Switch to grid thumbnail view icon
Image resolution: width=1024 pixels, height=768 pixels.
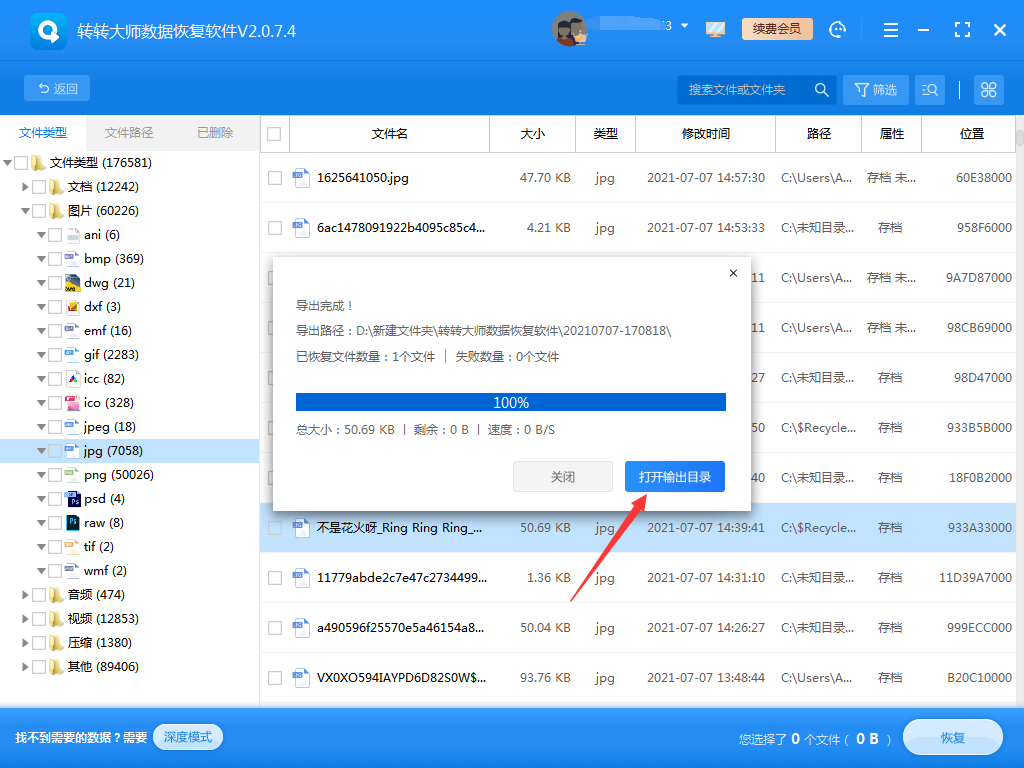tap(989, 89)
